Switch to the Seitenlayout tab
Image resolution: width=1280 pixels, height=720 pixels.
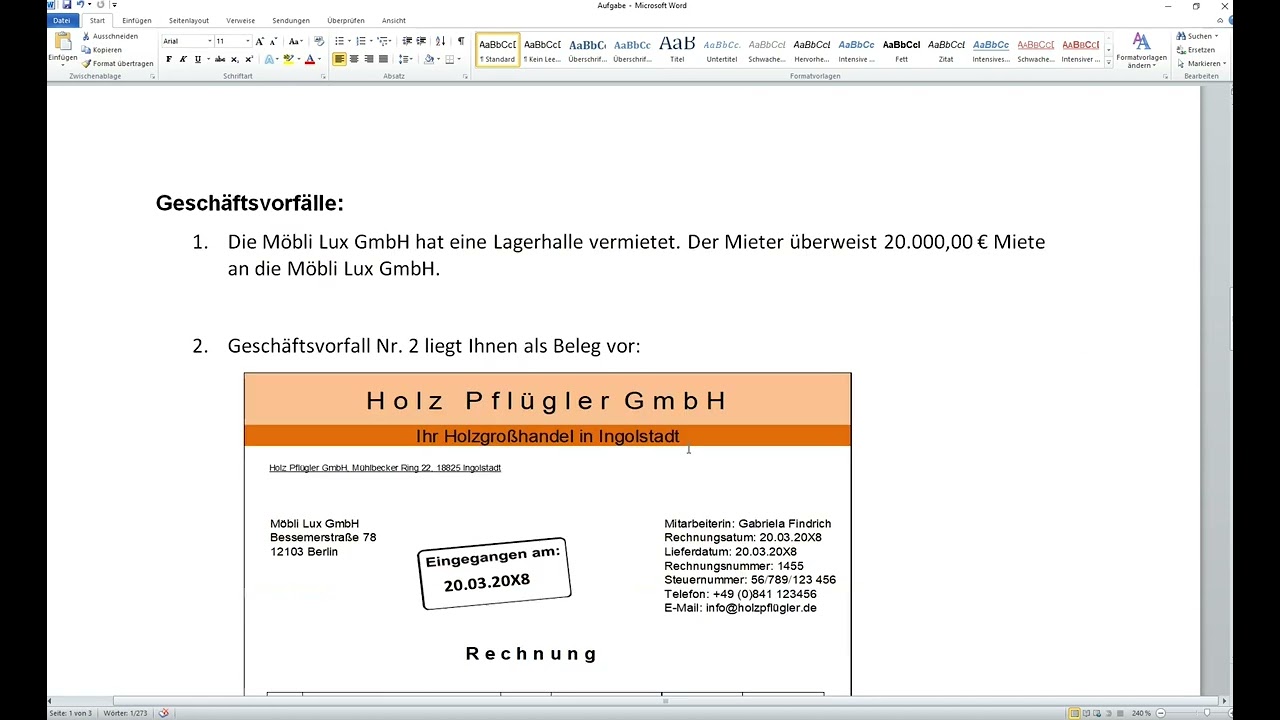189,20
